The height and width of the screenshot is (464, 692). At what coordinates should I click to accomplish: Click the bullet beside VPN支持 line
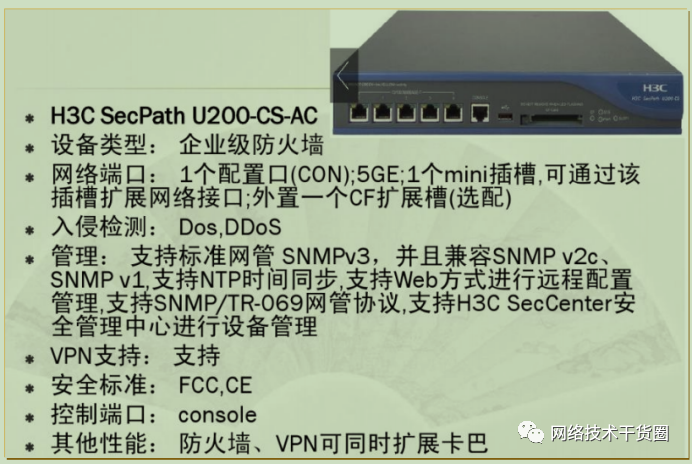[30, 358]
